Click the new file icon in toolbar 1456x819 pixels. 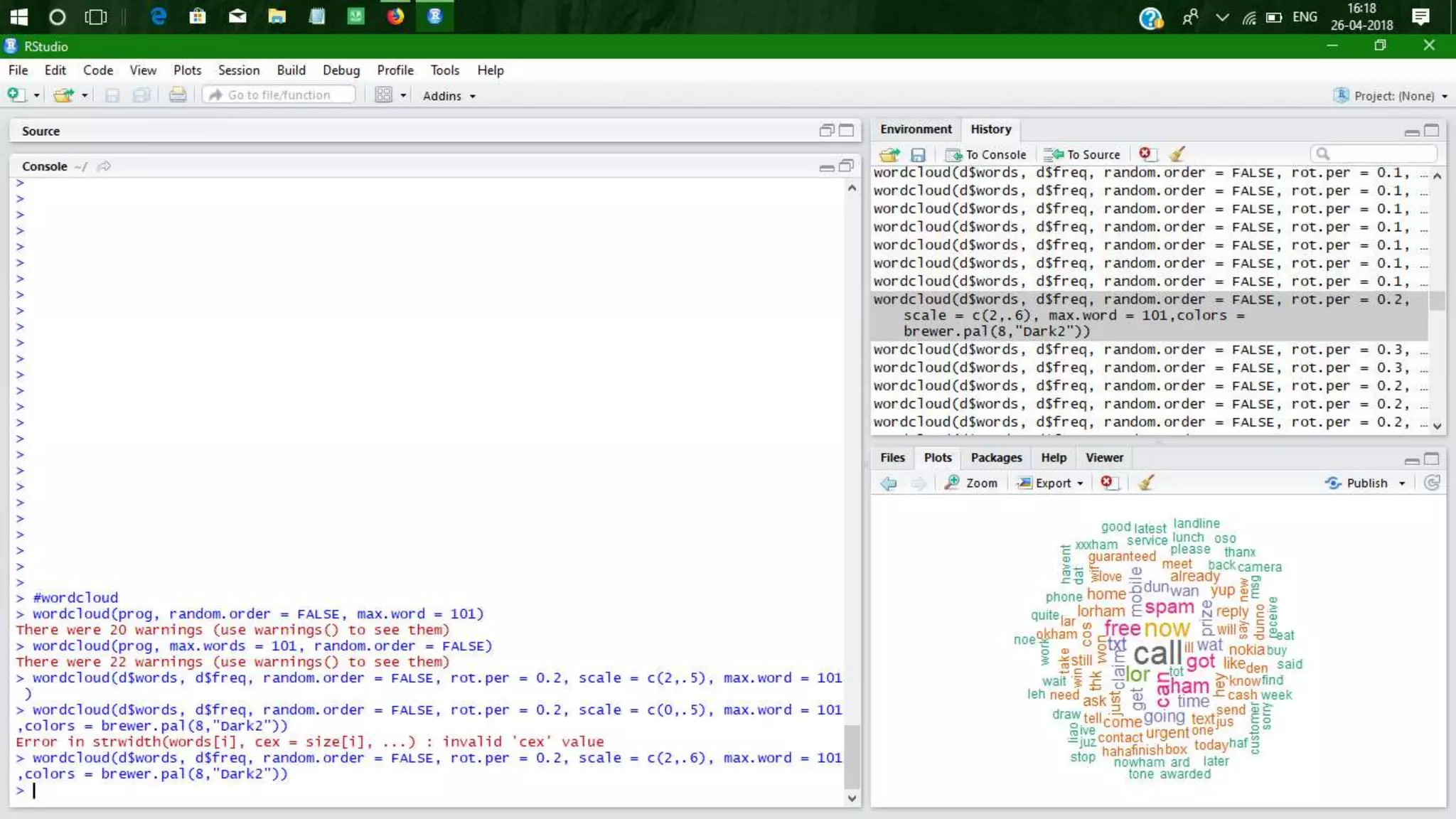coord(16,95)
